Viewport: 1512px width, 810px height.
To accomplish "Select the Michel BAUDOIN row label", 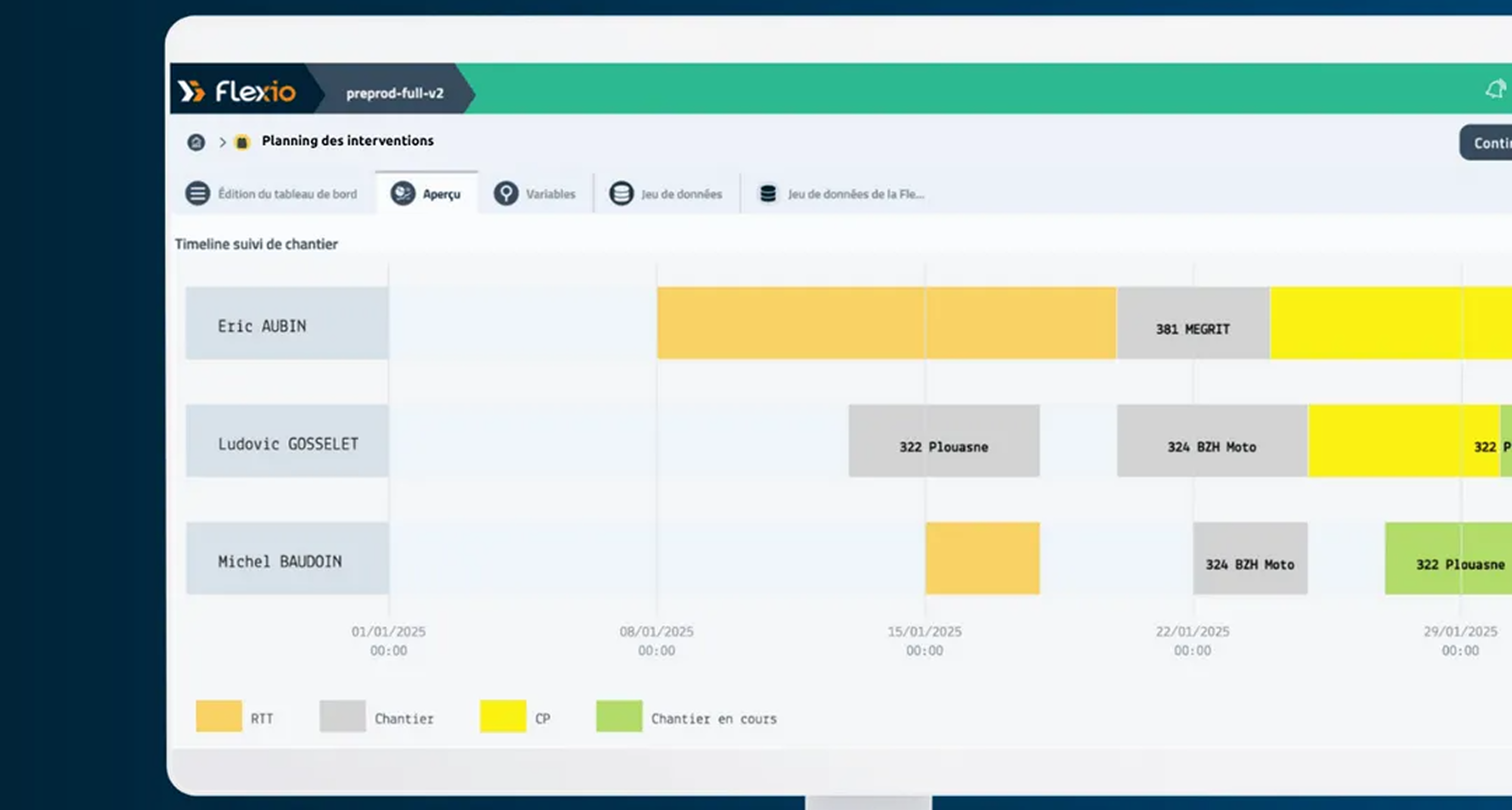I will click(x=287, y=558).
